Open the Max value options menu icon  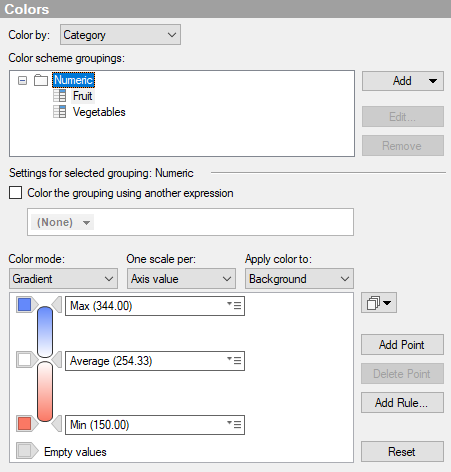coord(234,305)
